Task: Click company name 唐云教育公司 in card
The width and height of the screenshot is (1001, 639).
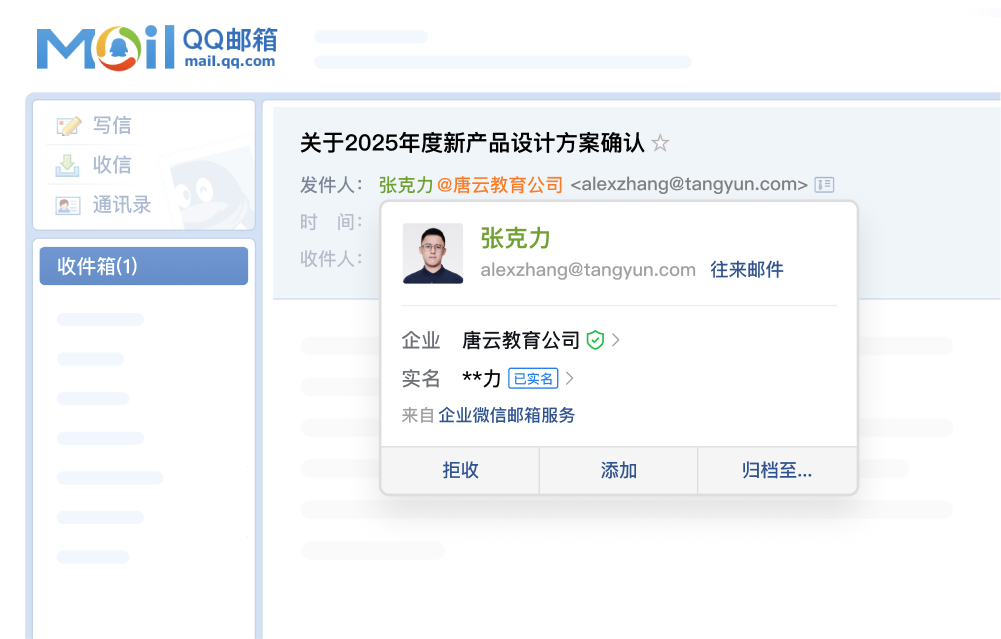Action: click(x=520, y=340)
